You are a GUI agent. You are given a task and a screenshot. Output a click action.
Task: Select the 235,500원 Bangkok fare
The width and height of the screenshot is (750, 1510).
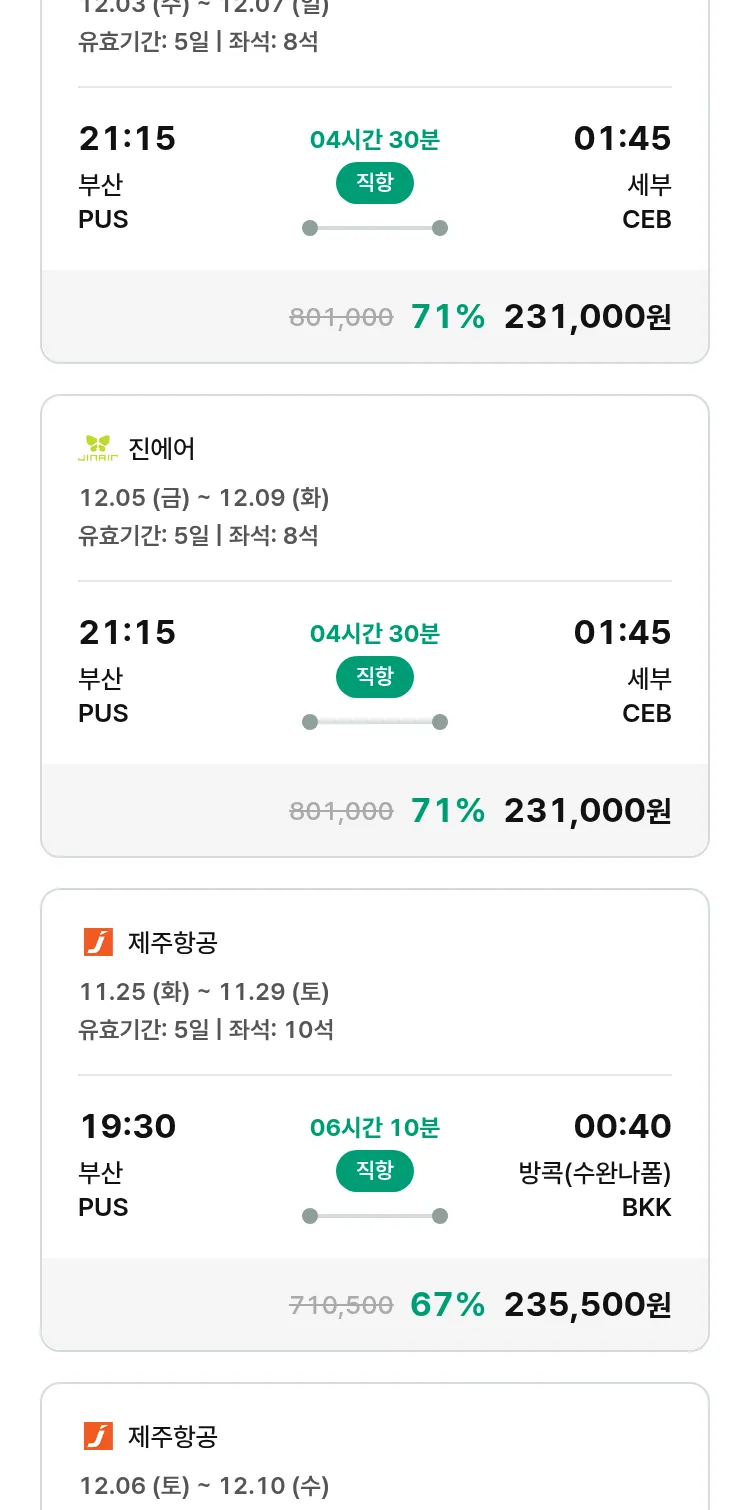pyautogui.click(x=587, y=1304)
